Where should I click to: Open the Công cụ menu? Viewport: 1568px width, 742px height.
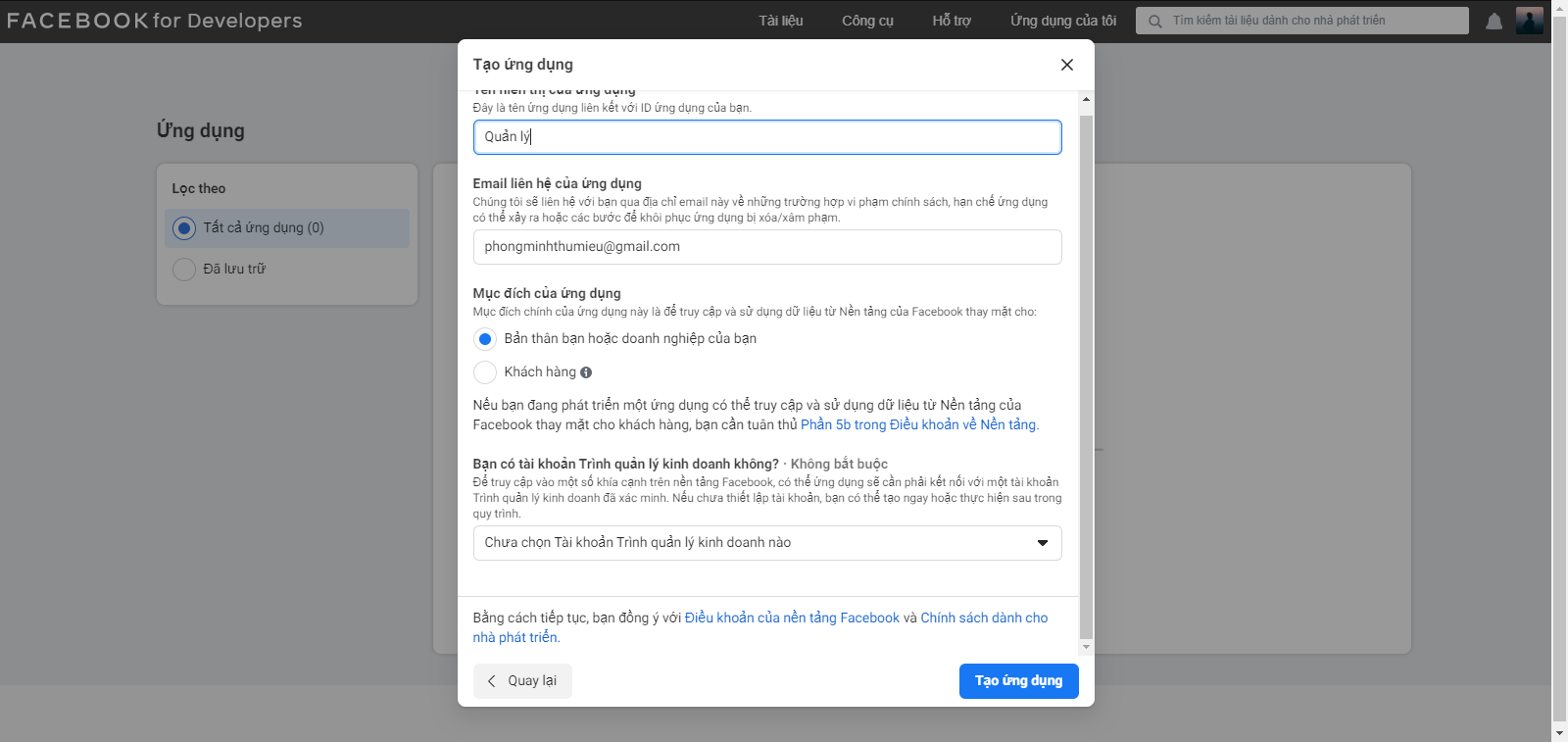point(867,21)
